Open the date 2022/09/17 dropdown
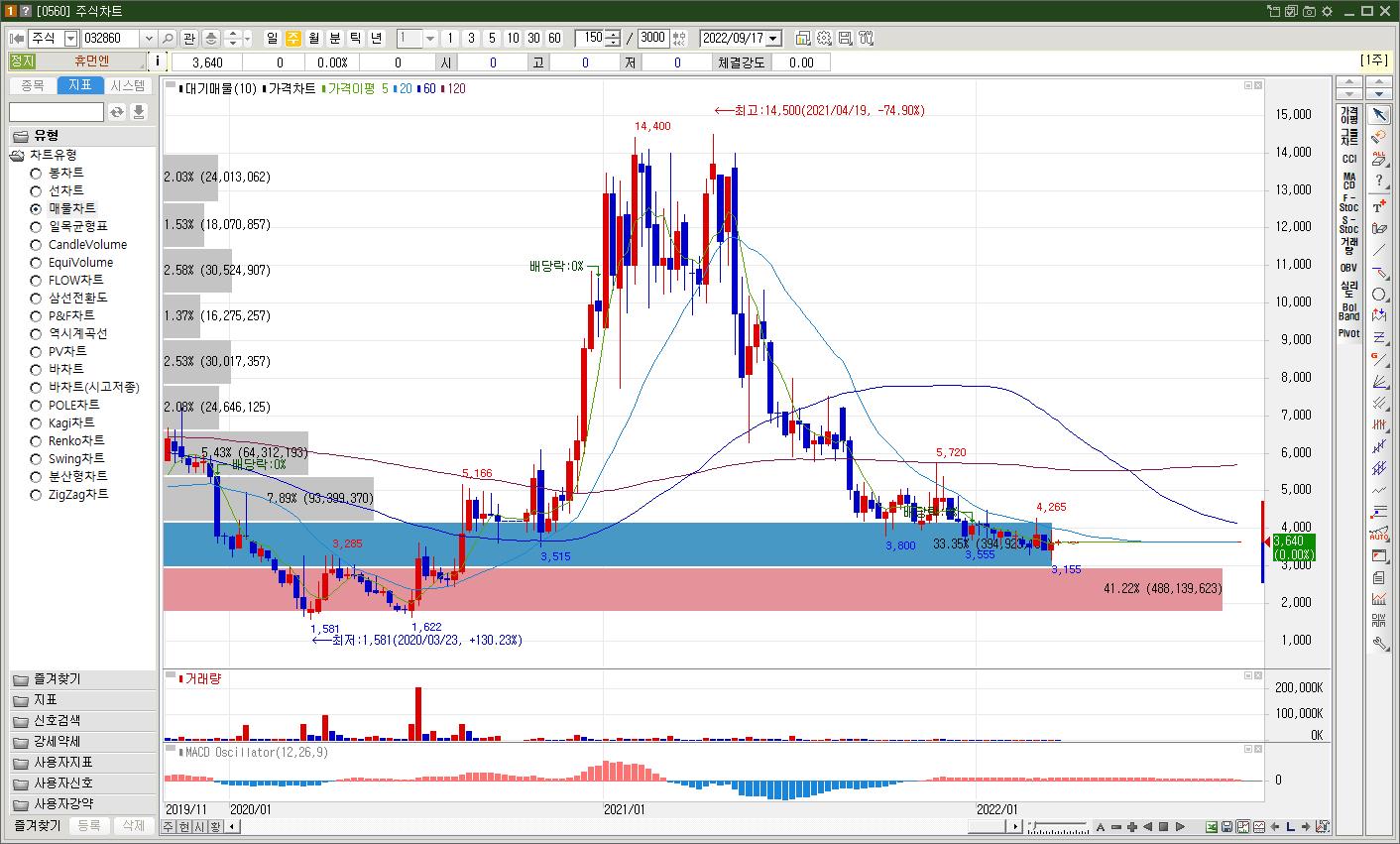Image resolution: width=1400 pixels, height=844 pixels. point(773,39)
